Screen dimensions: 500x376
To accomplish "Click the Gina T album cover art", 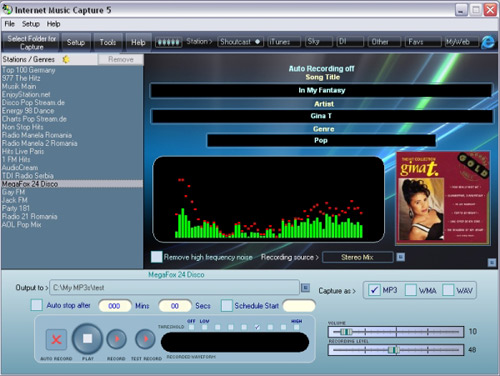I will [443, 198].
